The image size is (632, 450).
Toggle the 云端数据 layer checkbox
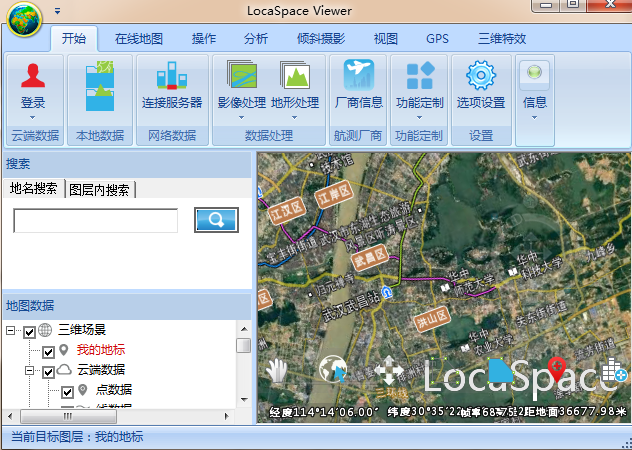coord(48,371)
